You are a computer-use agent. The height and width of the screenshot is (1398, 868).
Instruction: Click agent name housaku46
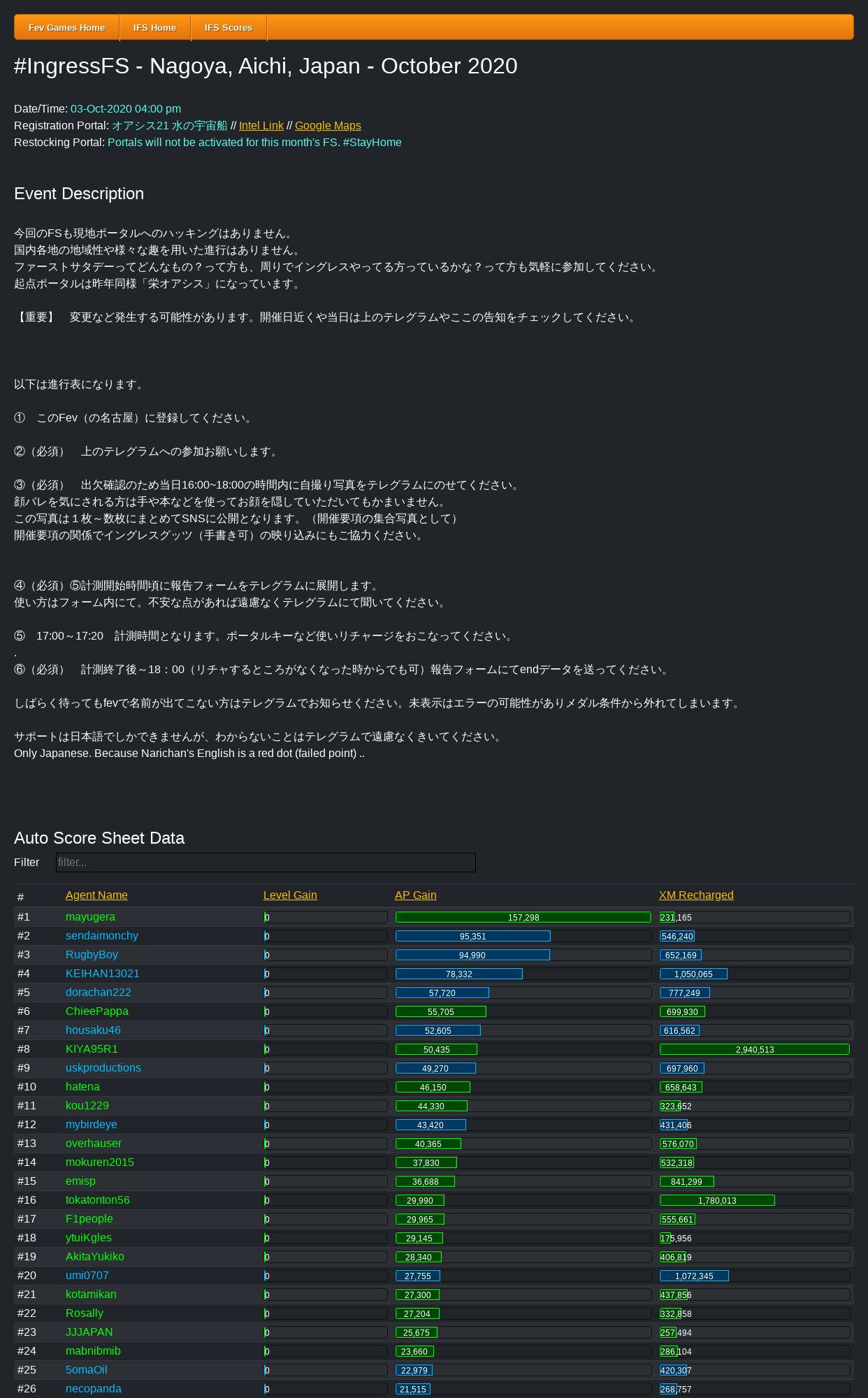pos(93,1030)
